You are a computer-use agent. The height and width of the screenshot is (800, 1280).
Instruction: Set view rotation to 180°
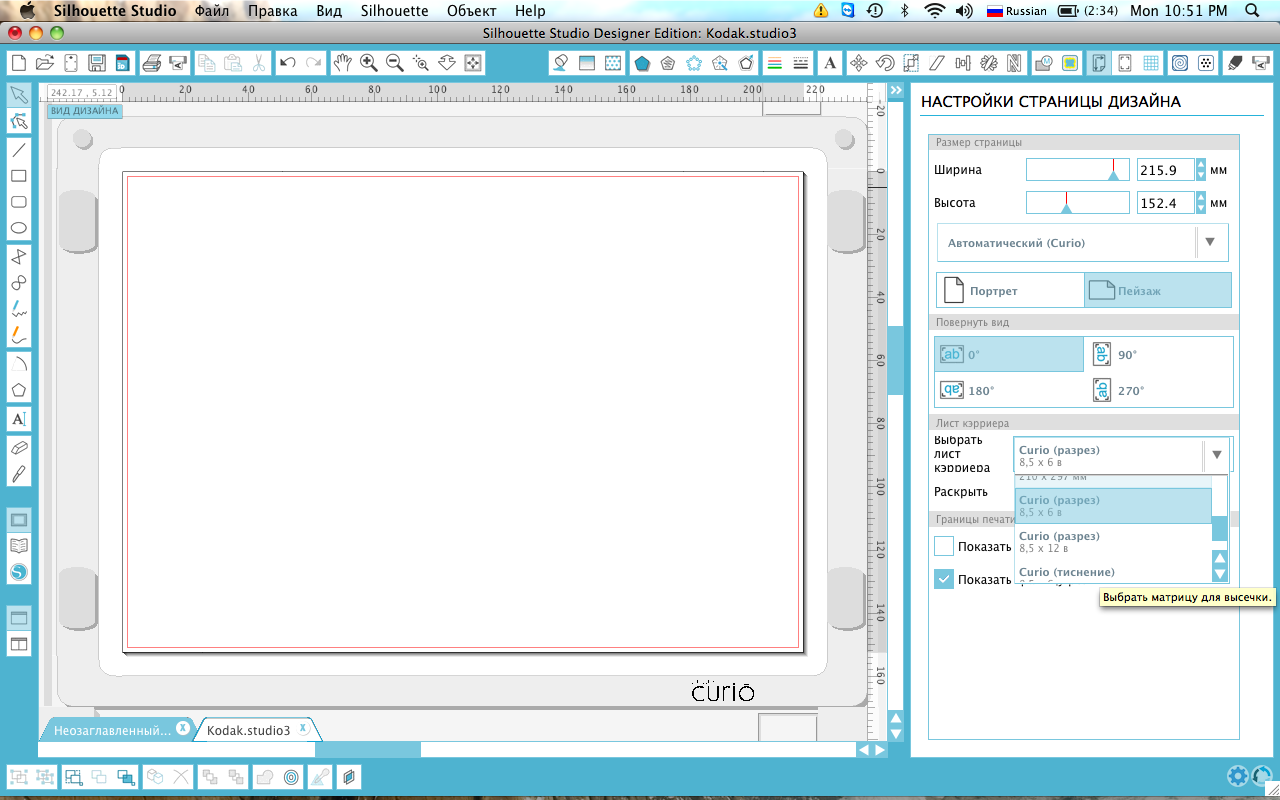[x=1009, y=390]
